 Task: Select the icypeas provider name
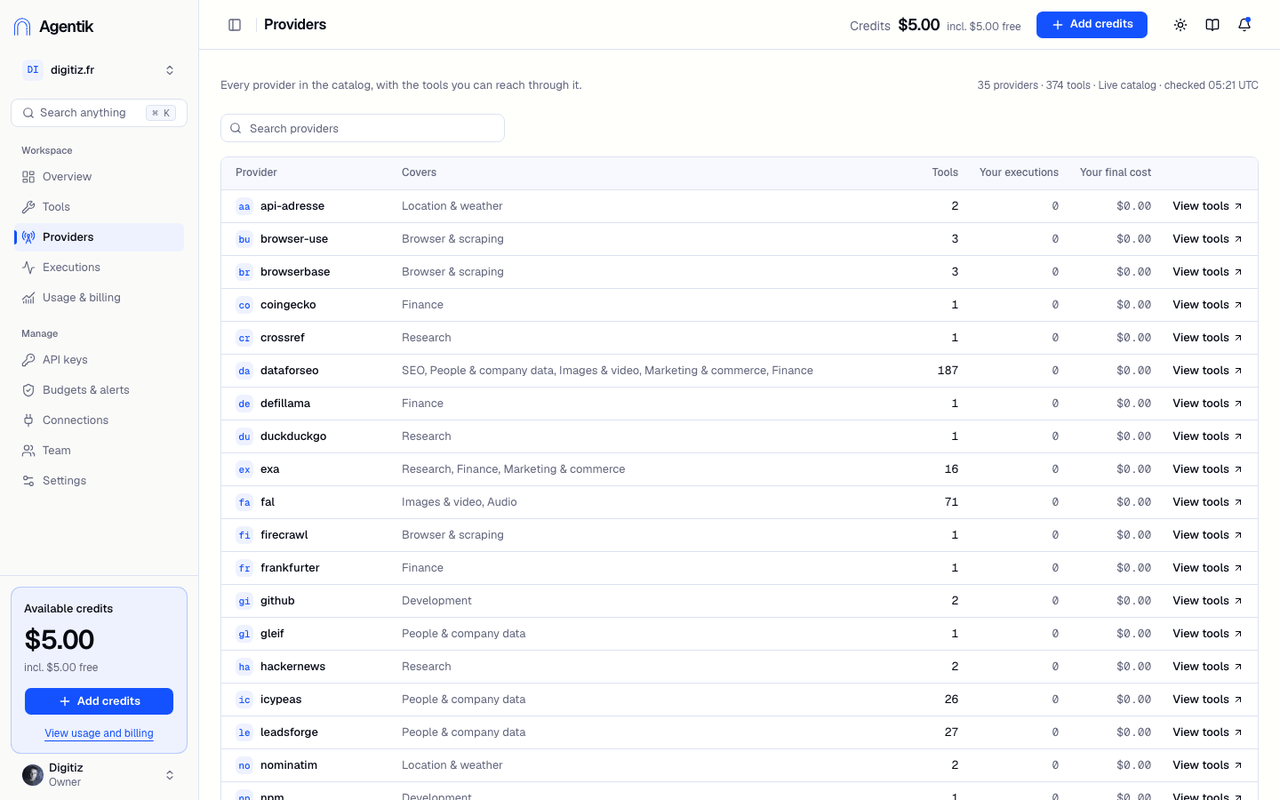click(x=281, y=700)
